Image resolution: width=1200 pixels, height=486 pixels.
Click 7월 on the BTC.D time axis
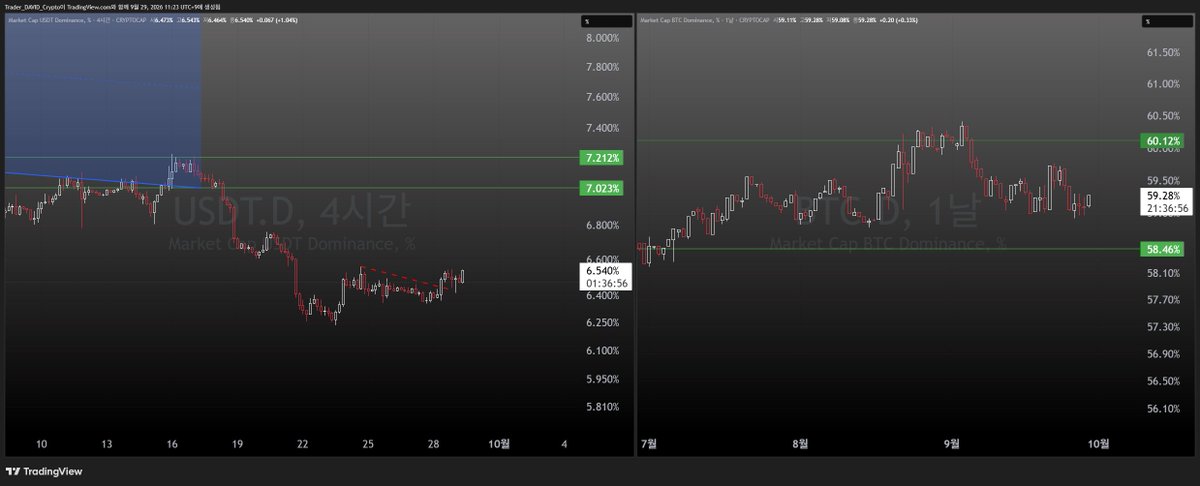point(648,443)
